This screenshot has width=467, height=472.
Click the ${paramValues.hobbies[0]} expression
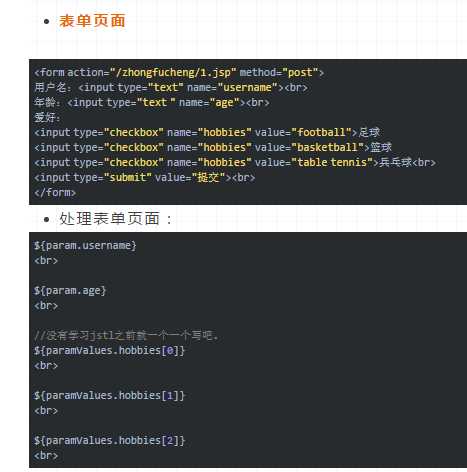[109, 351]
